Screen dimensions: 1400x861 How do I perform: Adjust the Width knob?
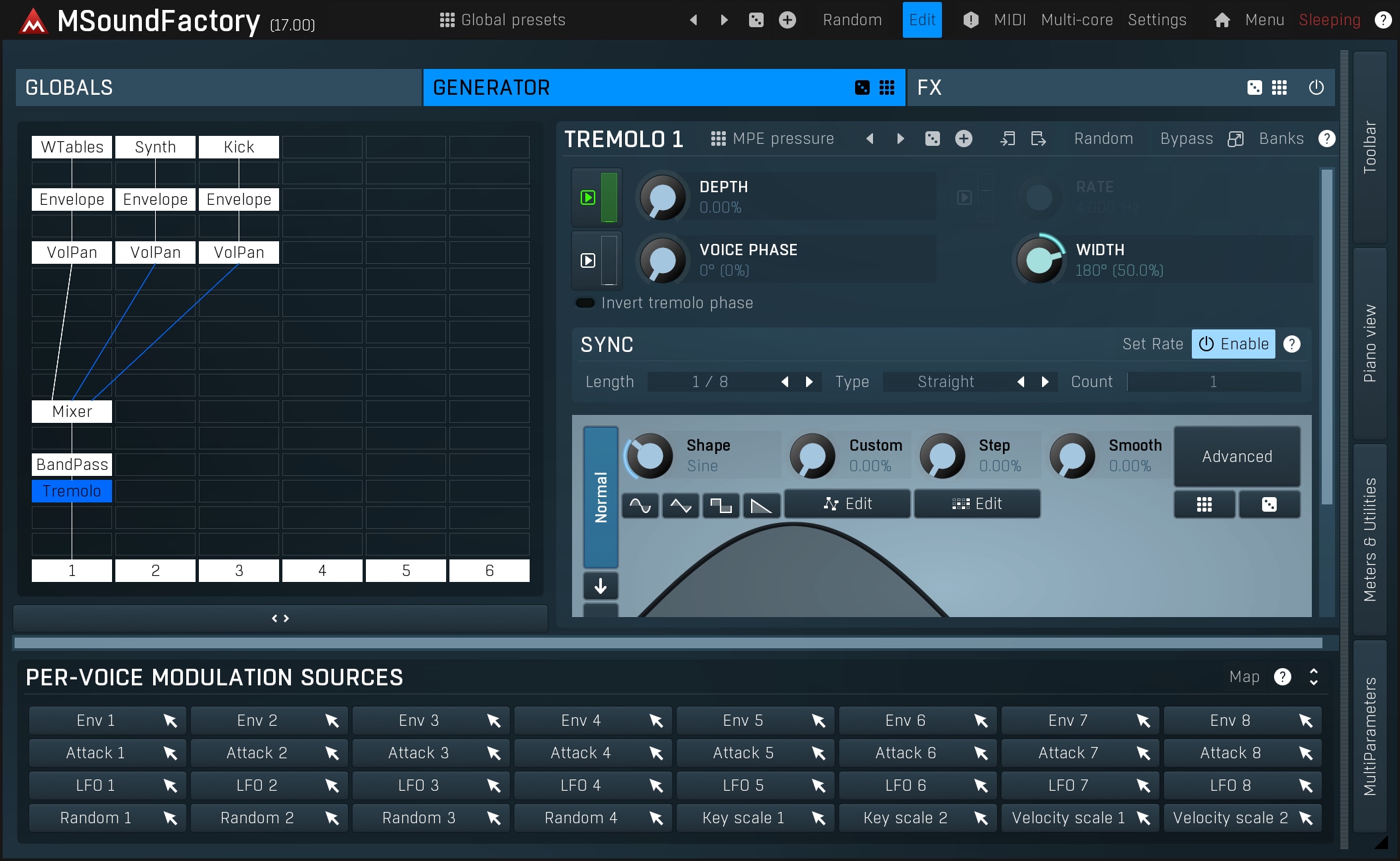click(1039, 260)
